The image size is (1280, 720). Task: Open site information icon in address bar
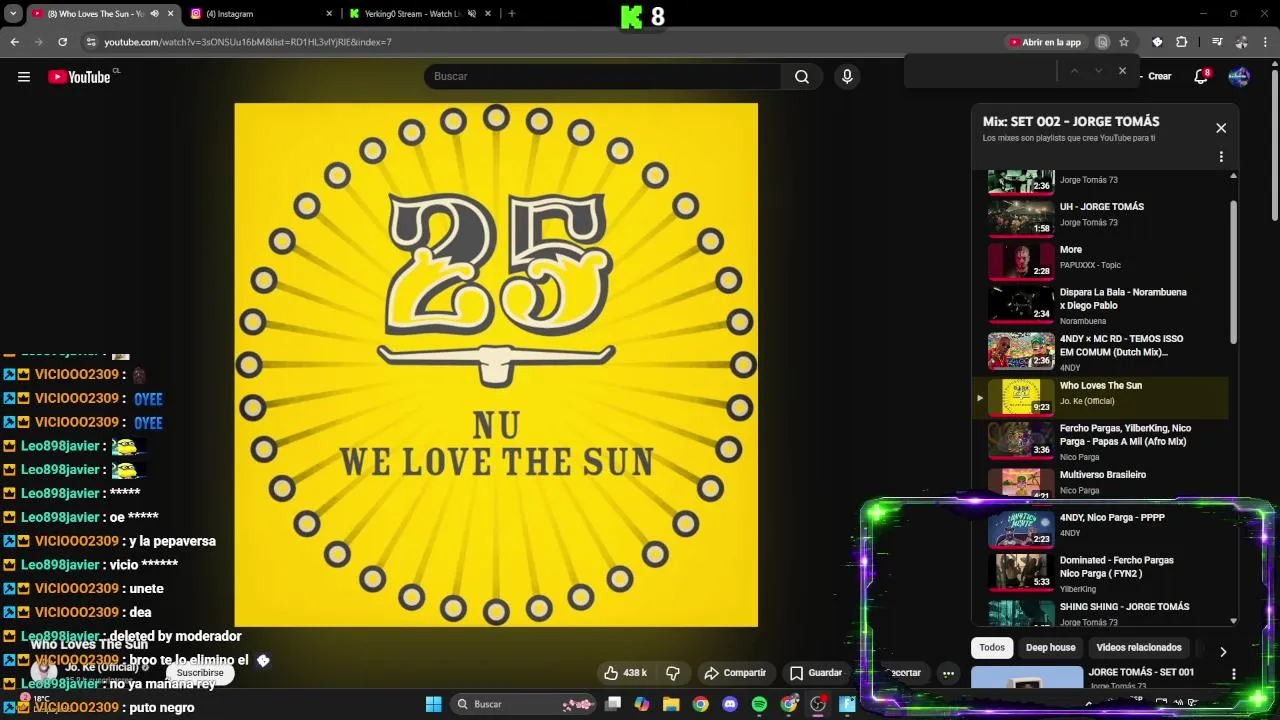(90, 42)
